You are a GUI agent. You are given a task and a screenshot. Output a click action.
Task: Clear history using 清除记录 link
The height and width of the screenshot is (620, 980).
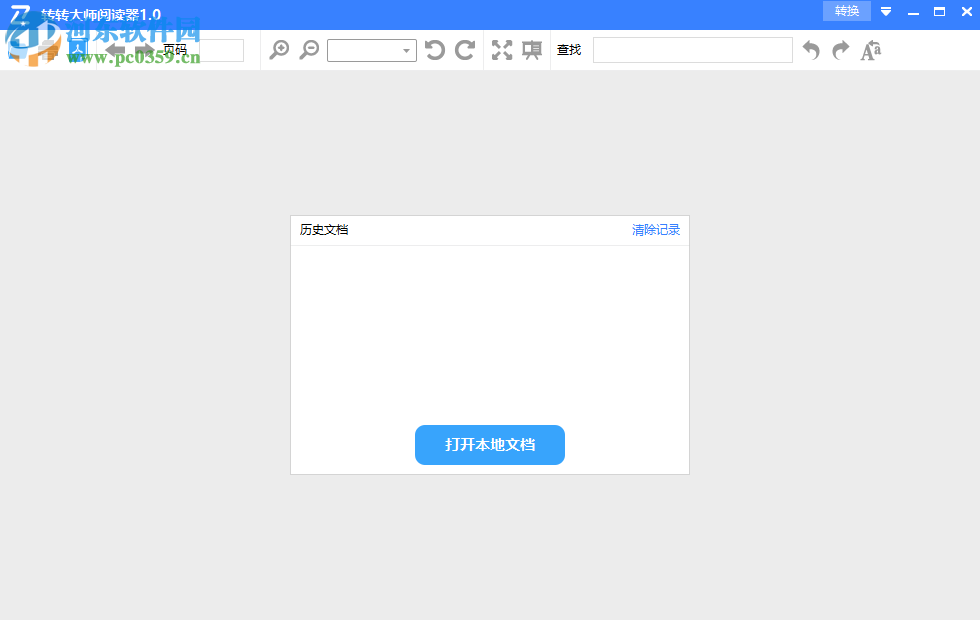pyautogui.click(x=655, y=229)
